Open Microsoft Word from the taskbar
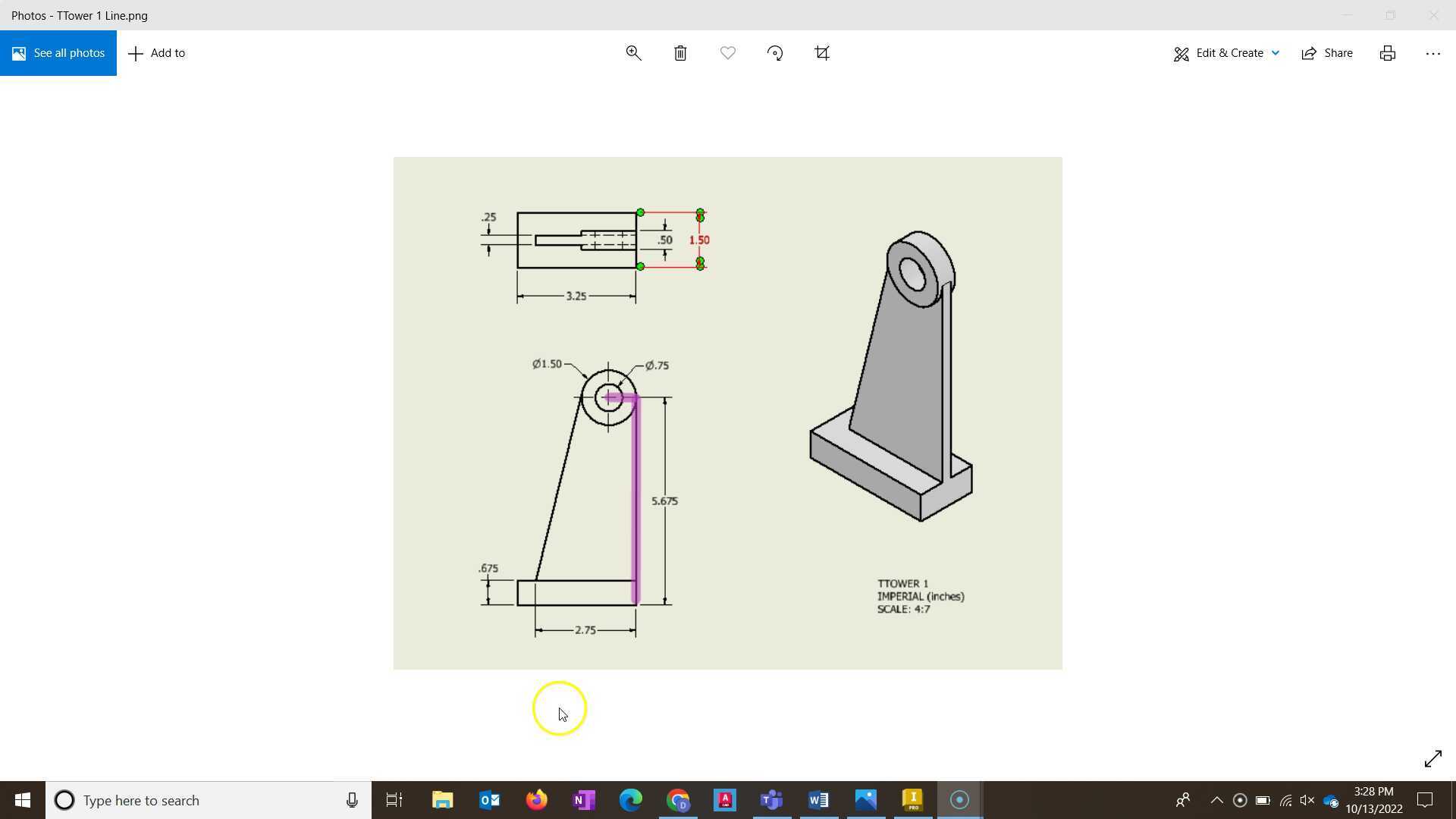The height and width of the screenshot is (819, 1456). tap(818, 800)
